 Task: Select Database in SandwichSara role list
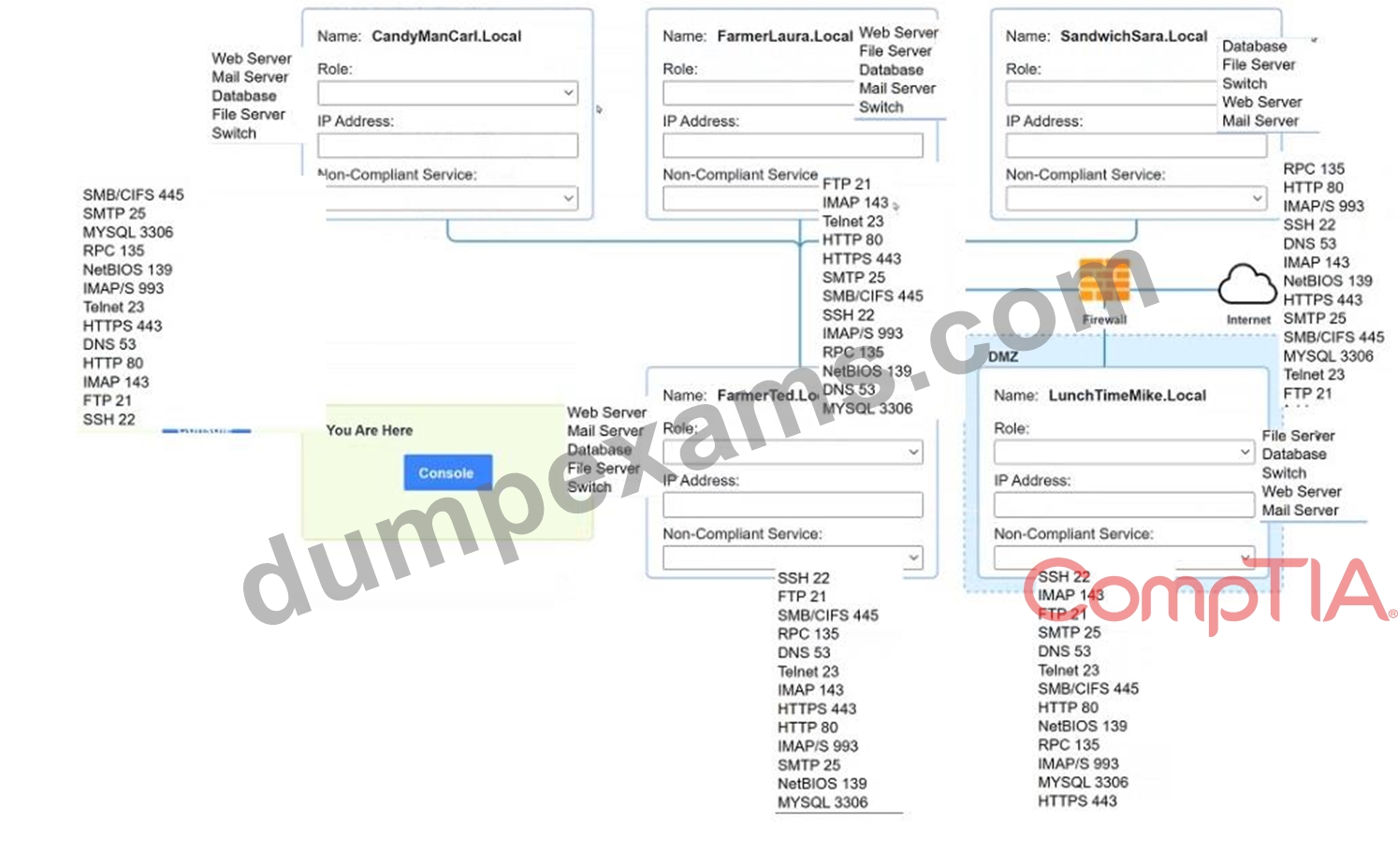point(1254,46)
